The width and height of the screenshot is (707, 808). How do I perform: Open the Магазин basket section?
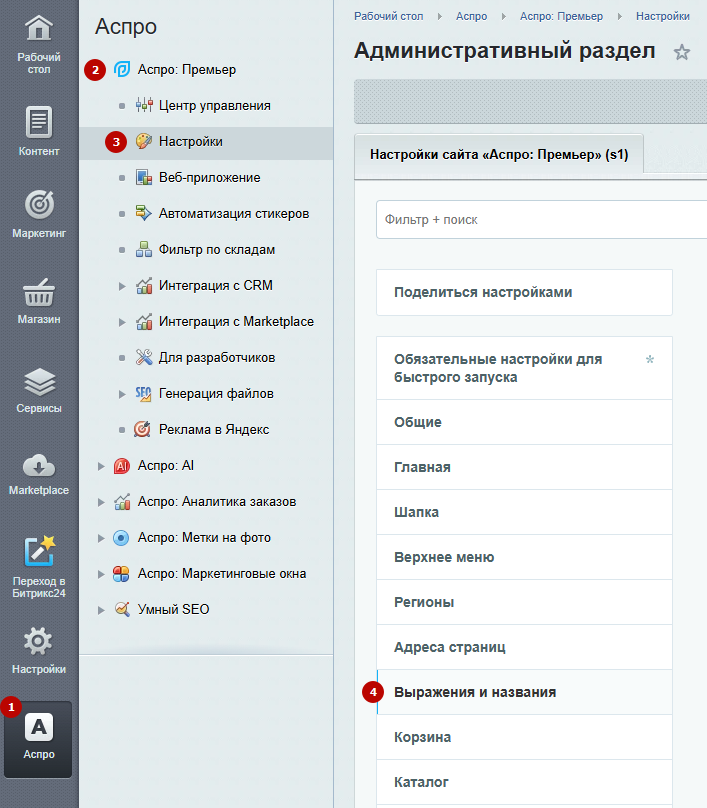click(x=39, y=301)
